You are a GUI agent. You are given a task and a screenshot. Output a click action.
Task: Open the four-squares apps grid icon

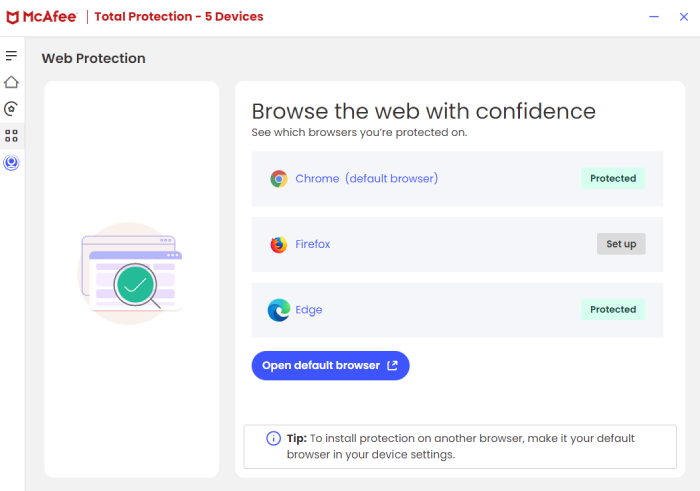pos(11,135)
